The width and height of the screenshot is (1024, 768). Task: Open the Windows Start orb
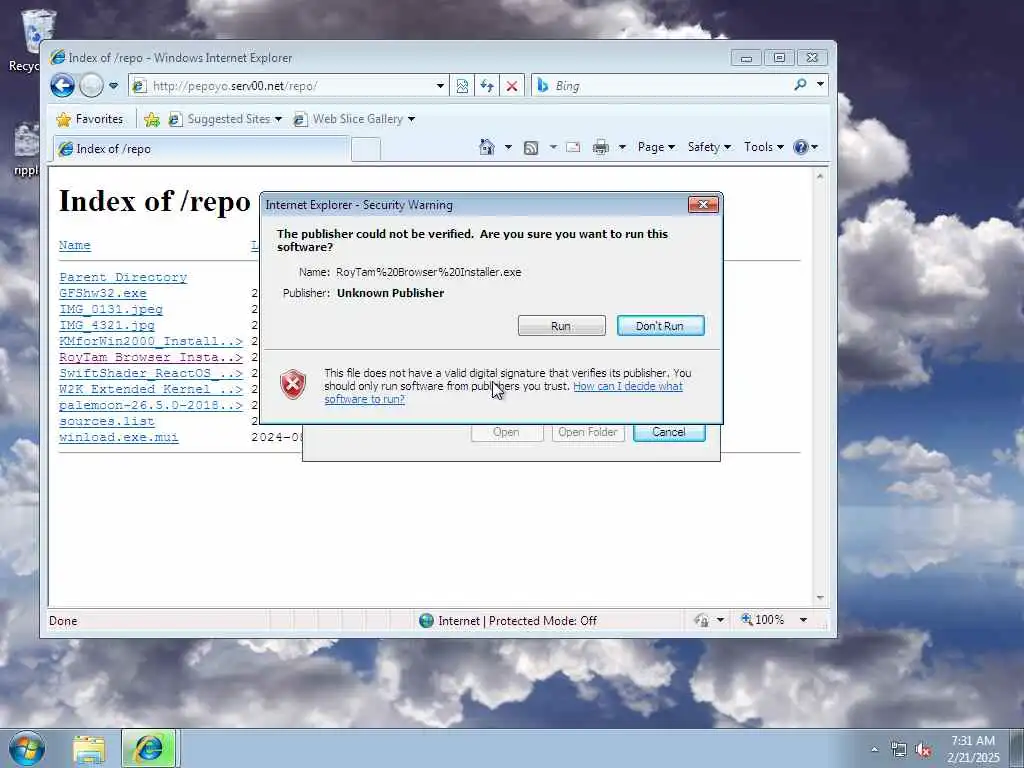27,748
